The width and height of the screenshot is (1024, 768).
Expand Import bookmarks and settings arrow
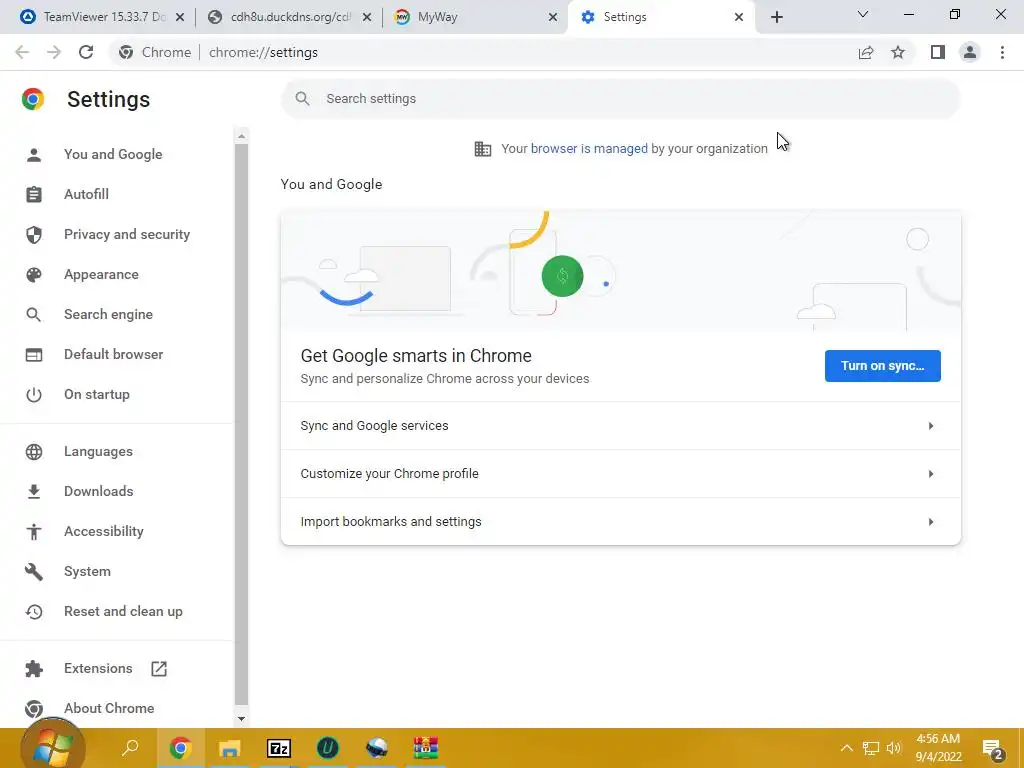coord(931,522)
